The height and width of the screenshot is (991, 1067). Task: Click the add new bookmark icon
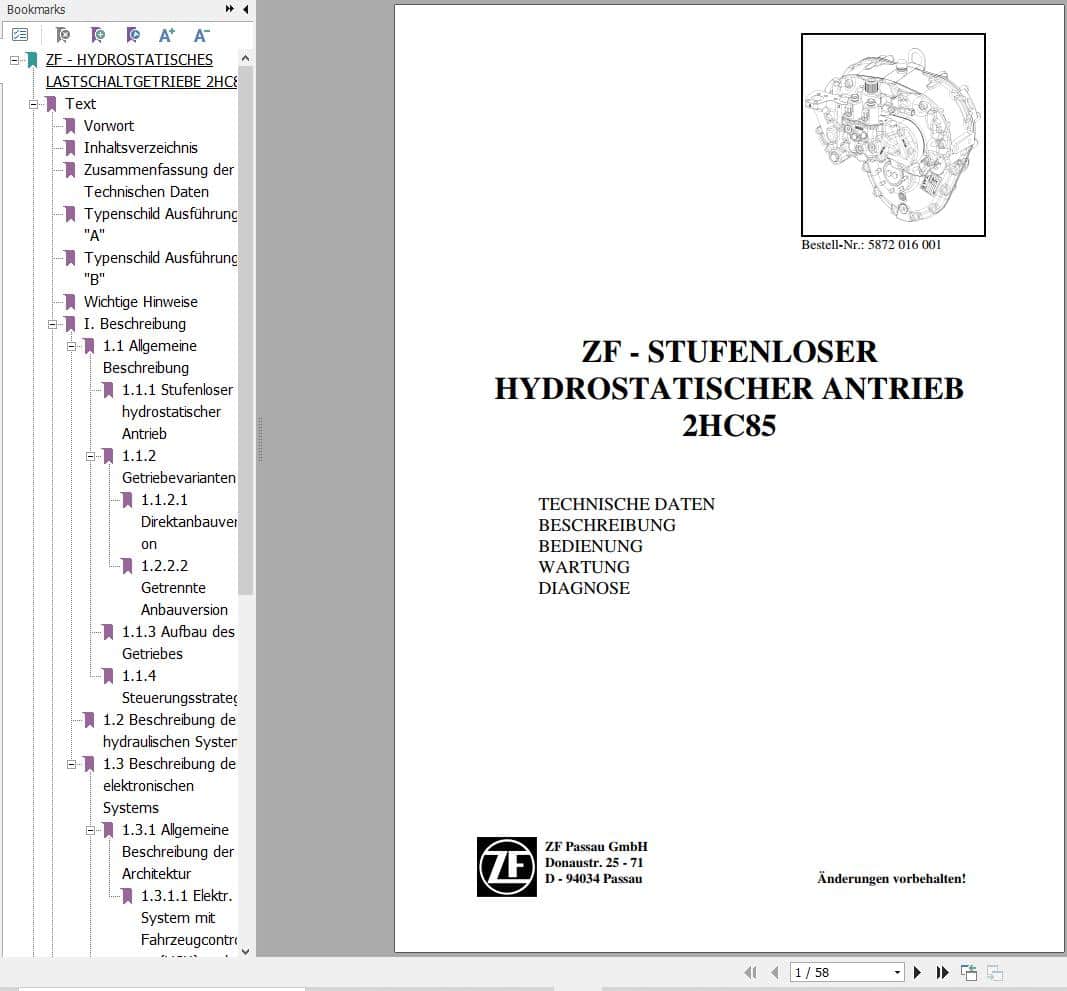click(98, 34)
